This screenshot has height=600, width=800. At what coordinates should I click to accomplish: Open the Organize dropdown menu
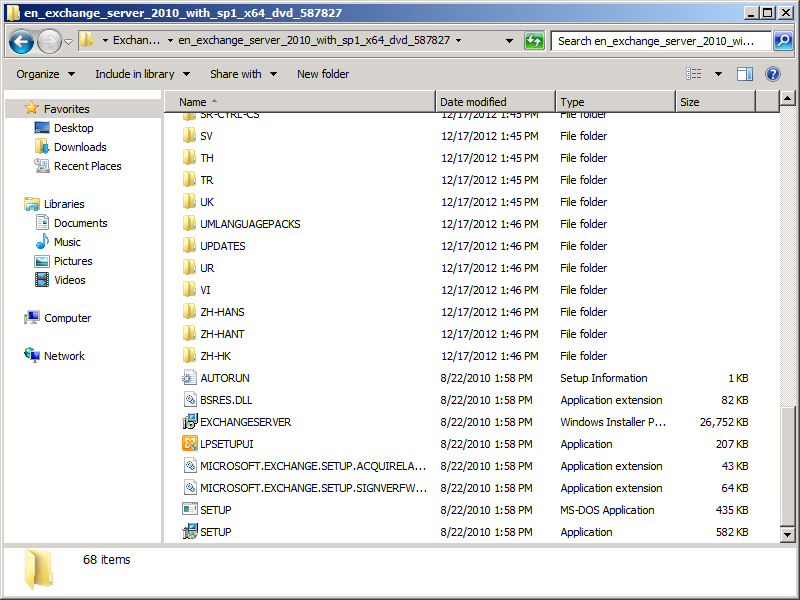pos(45,74)
